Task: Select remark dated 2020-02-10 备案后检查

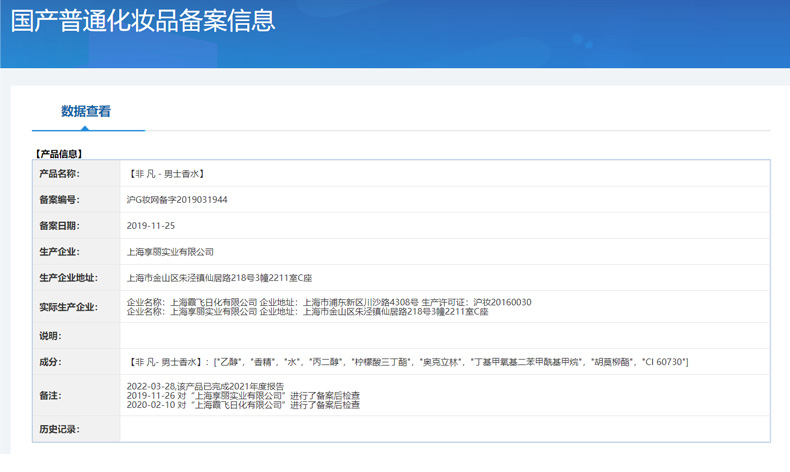Action: [x=243, y=404]
